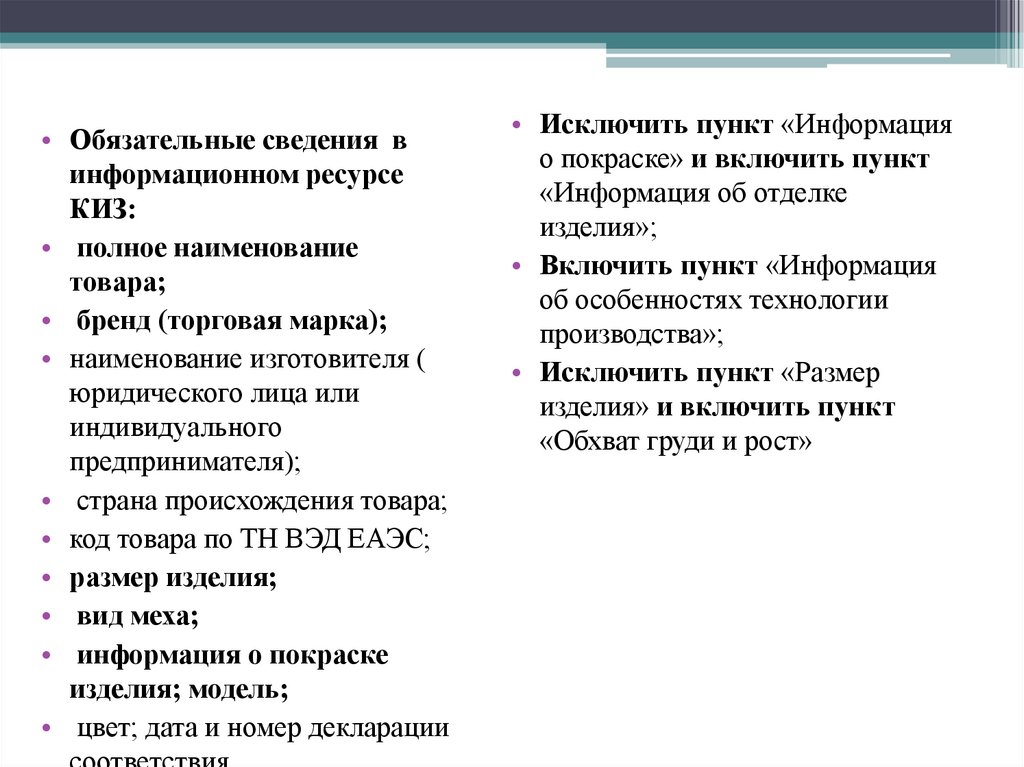Select the bullet 'полное наименование товара;'

pos(214,265)
